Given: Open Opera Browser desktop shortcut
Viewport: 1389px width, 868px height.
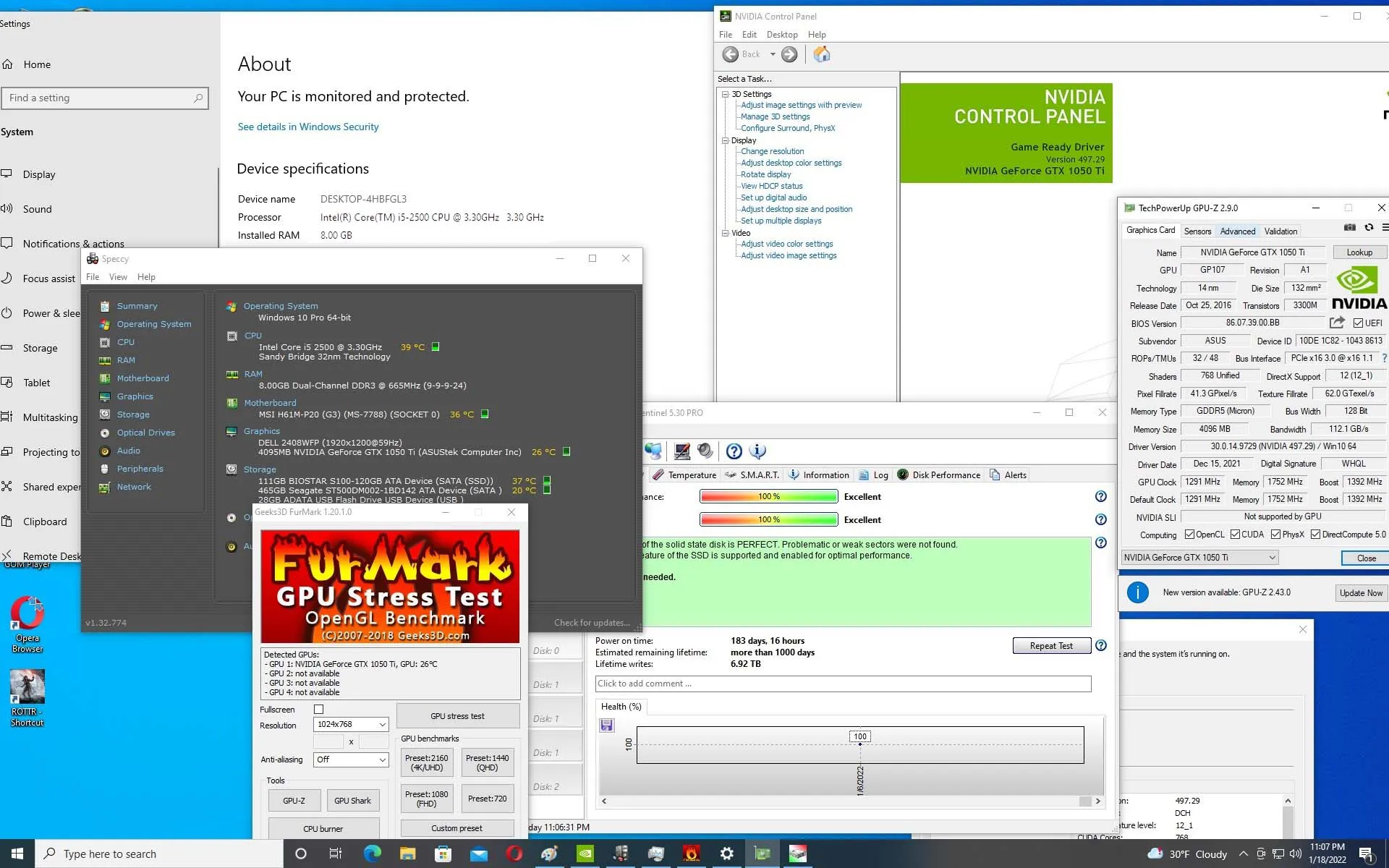Looking at the screenshot, I should pyautogui.click(x=27, y=624).
